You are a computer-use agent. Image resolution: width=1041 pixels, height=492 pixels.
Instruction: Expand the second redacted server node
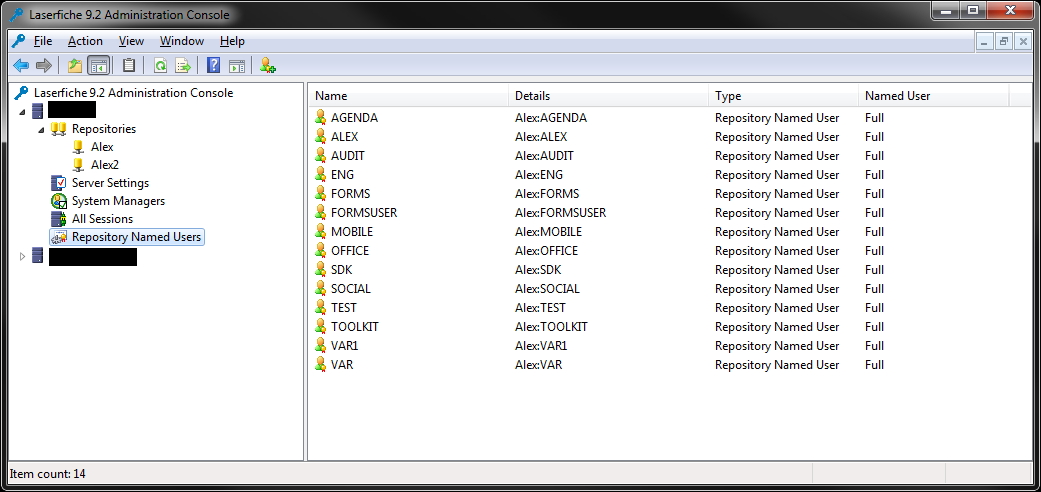[x=23, y=256]
